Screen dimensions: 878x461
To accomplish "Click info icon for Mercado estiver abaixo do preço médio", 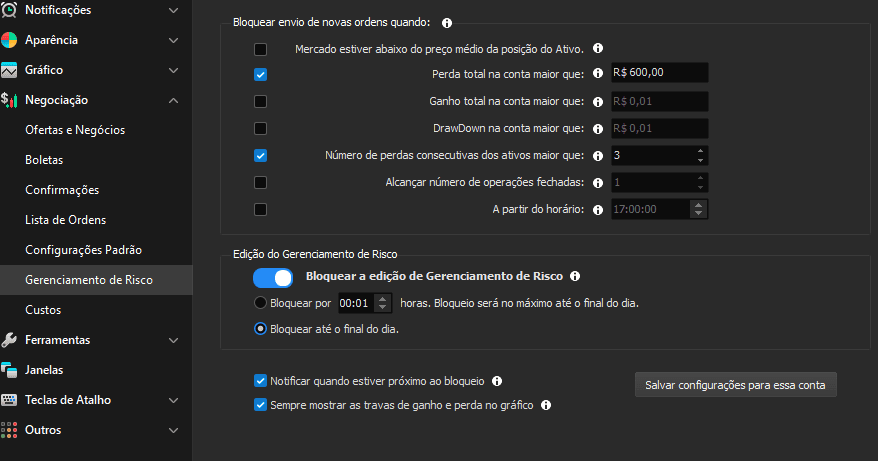I will 598,48.
